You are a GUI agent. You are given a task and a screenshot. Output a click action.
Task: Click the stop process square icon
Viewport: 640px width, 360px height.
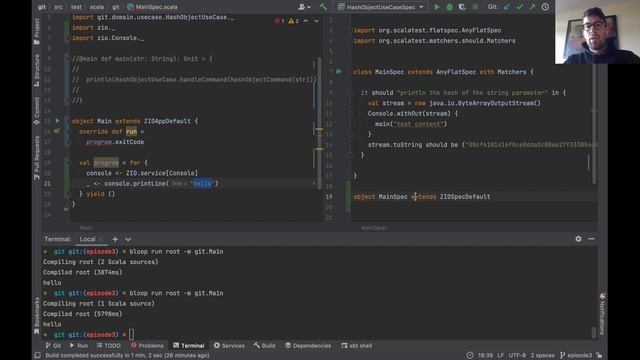[x=475, y=7]
